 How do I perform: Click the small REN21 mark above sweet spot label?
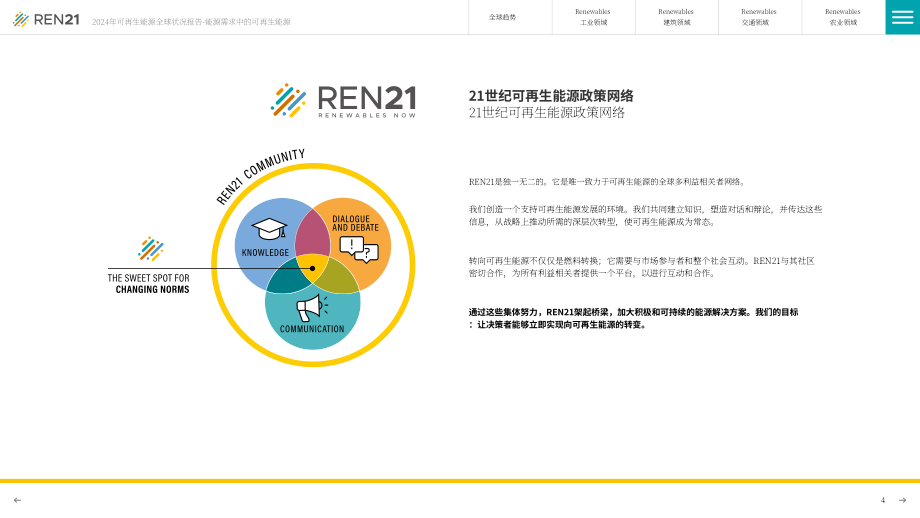click(x=151, y=249)
